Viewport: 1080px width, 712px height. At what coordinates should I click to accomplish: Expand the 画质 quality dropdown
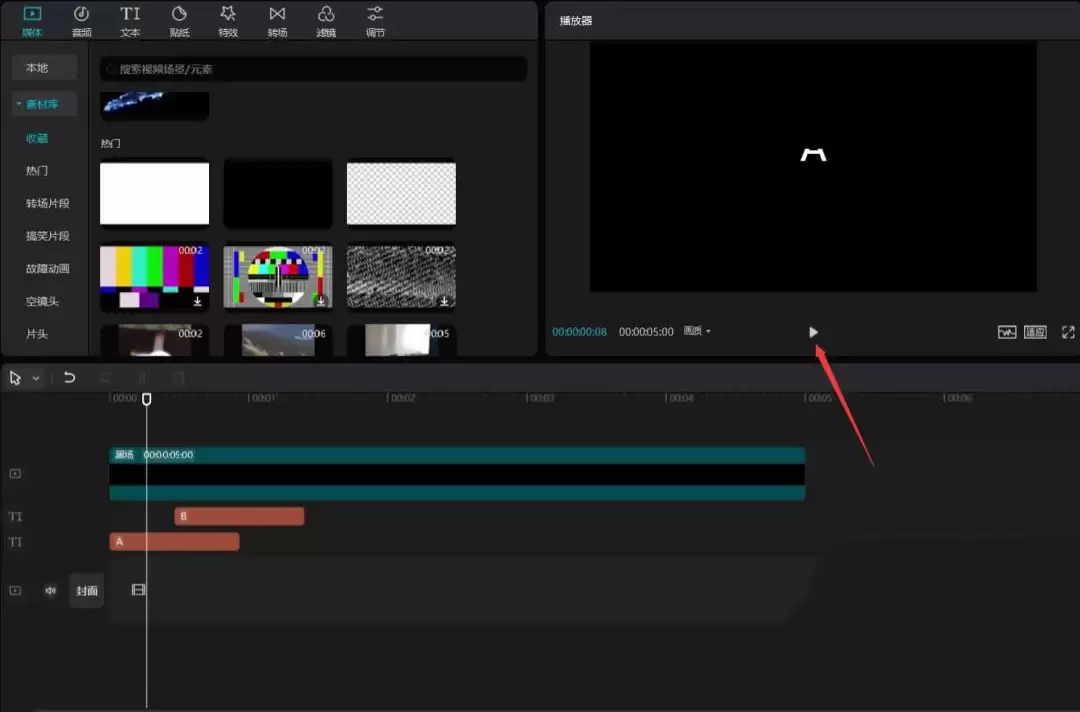(x=697, y=331)
